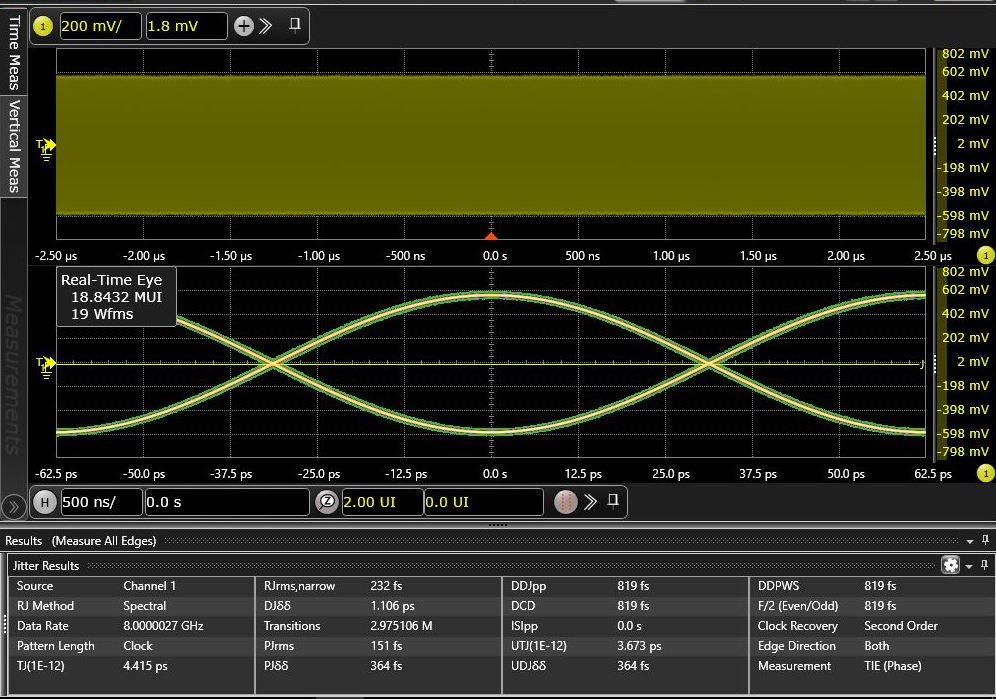Click the plus icon in the channel toolbar
Screen dimensions: 996x700
(243, 27)
